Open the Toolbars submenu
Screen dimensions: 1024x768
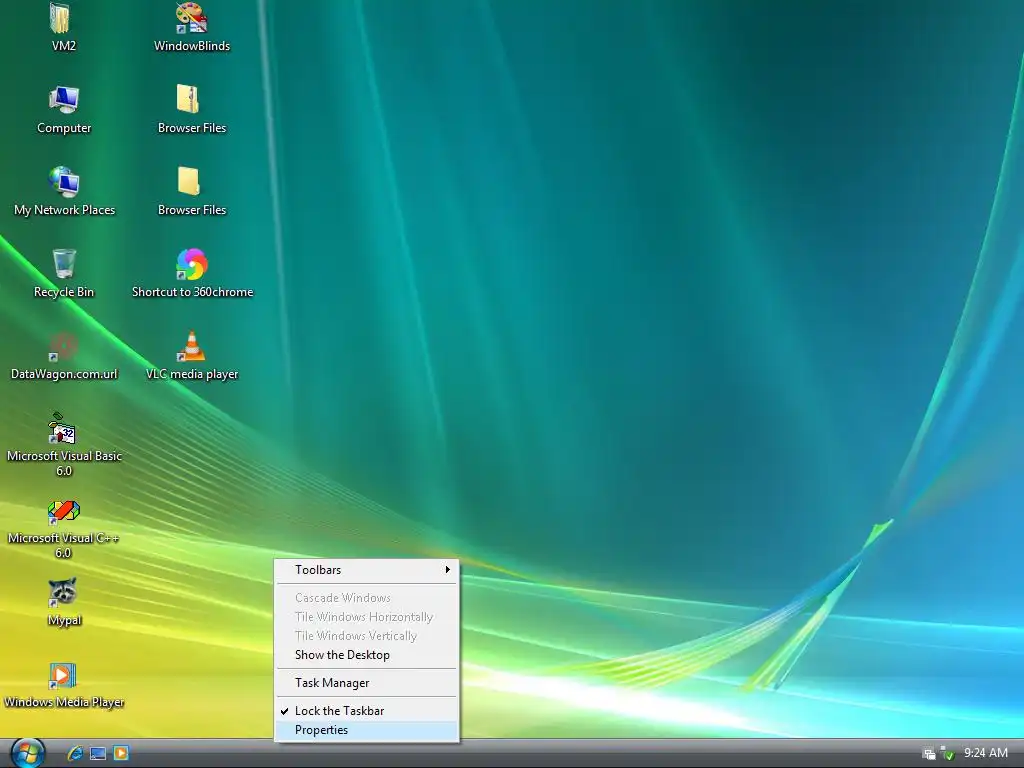pos(366,569)
